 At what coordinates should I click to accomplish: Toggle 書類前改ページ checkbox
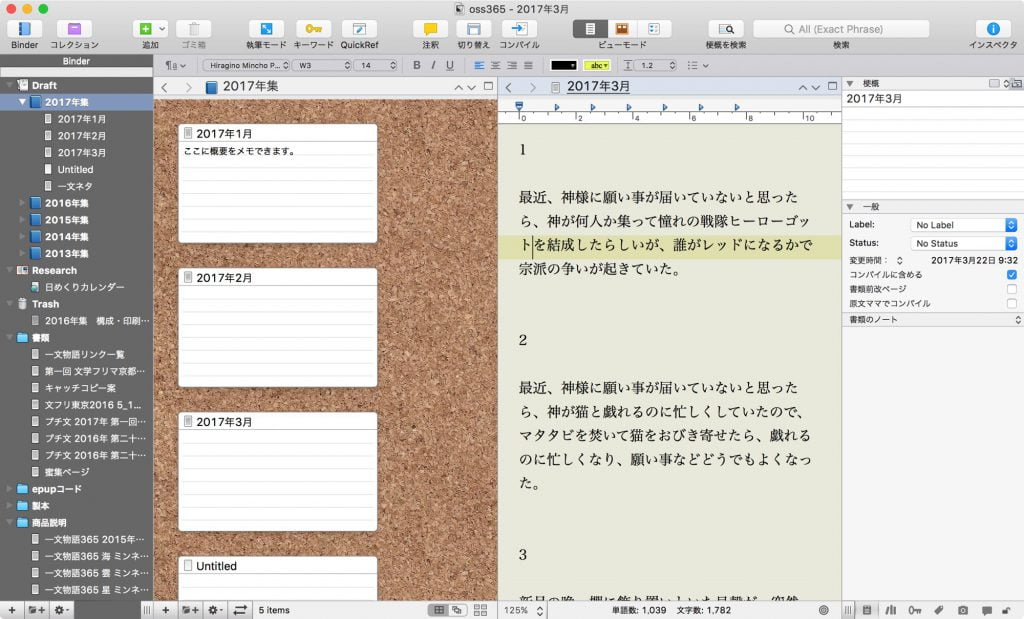tap(1012, 289)
